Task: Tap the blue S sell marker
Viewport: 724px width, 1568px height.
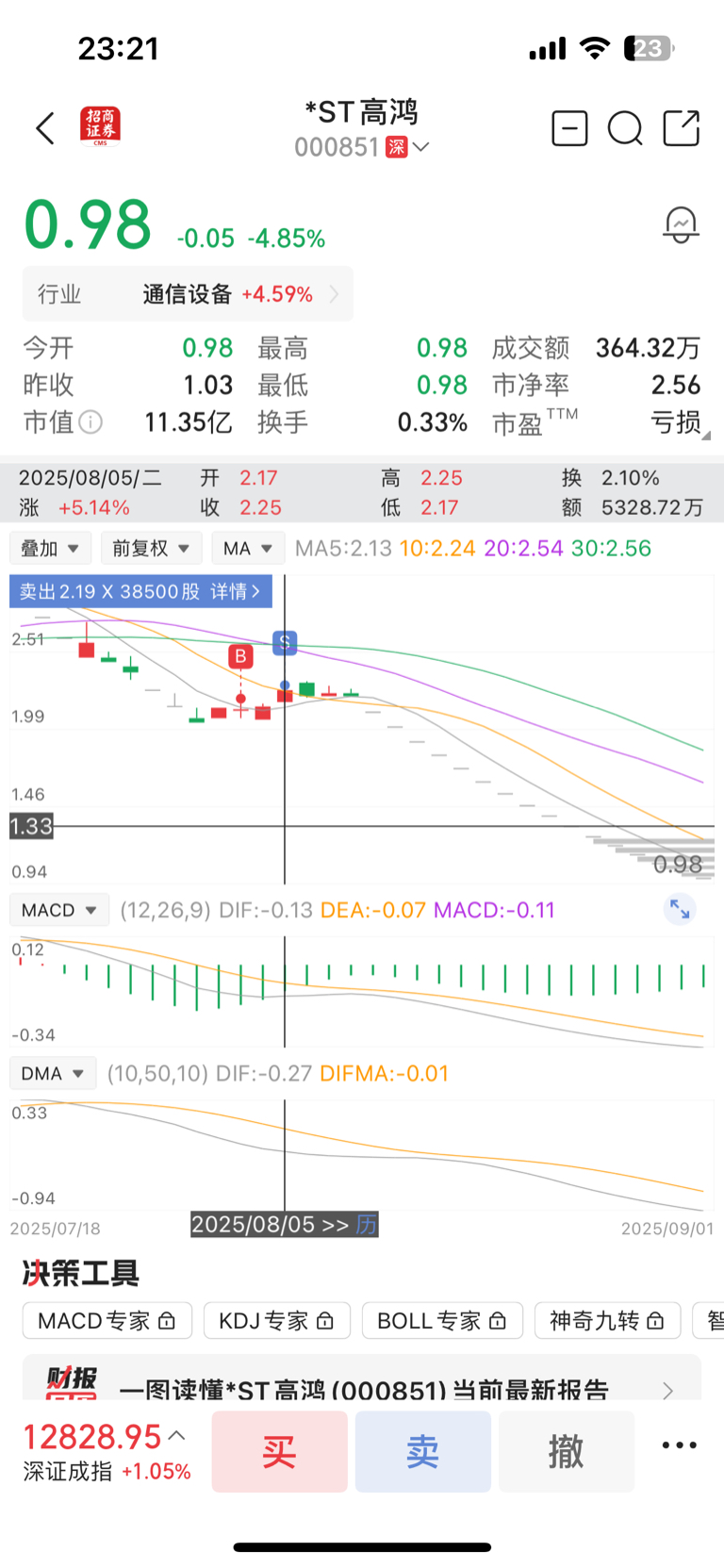Action: click(x=285, y=643)
